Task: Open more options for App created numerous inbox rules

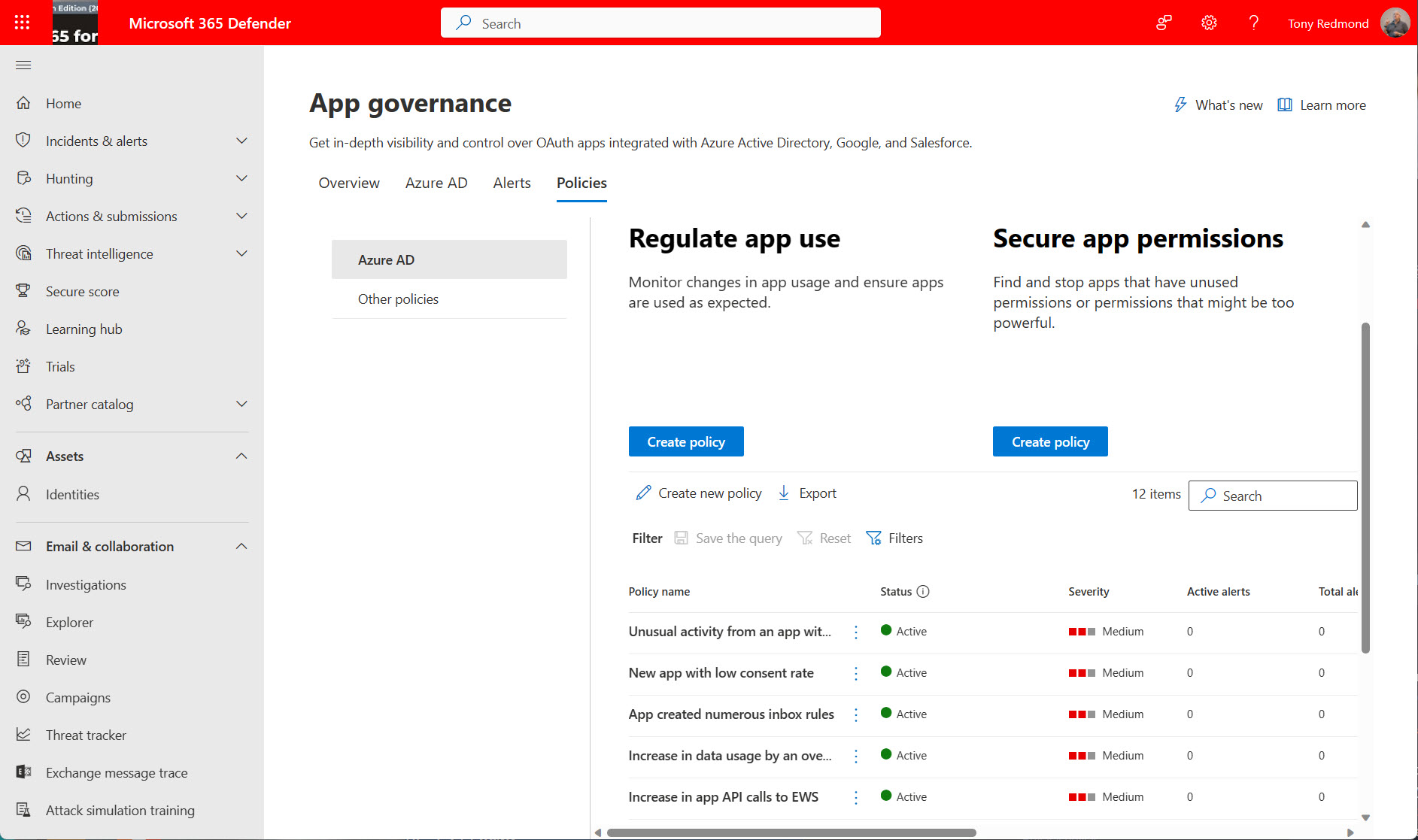Action: coord(856,715)
